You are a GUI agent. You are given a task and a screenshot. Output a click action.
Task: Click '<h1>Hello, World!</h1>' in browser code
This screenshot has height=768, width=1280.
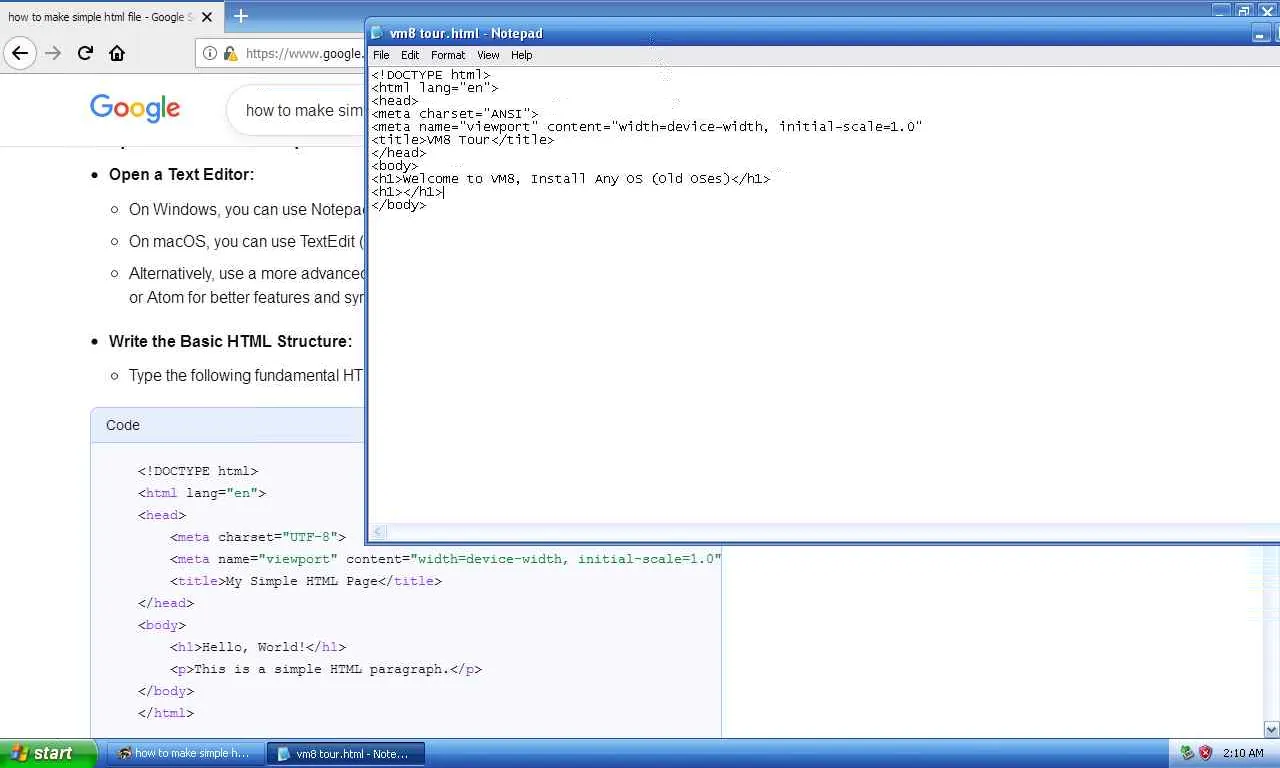(x=258, y=647)
